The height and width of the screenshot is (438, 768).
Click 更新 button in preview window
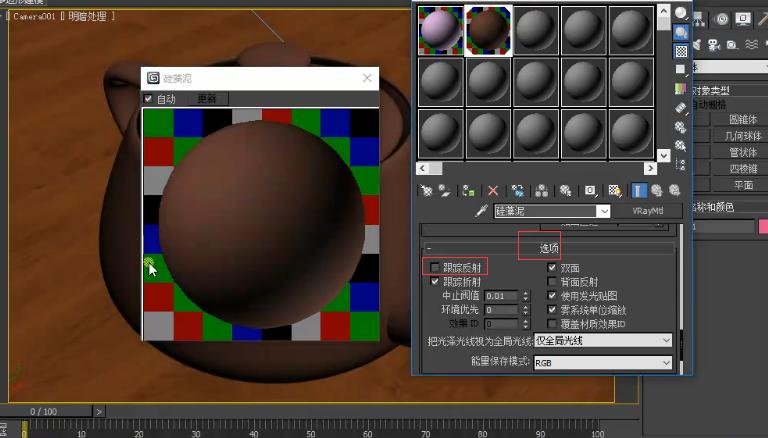coord(207,99)
